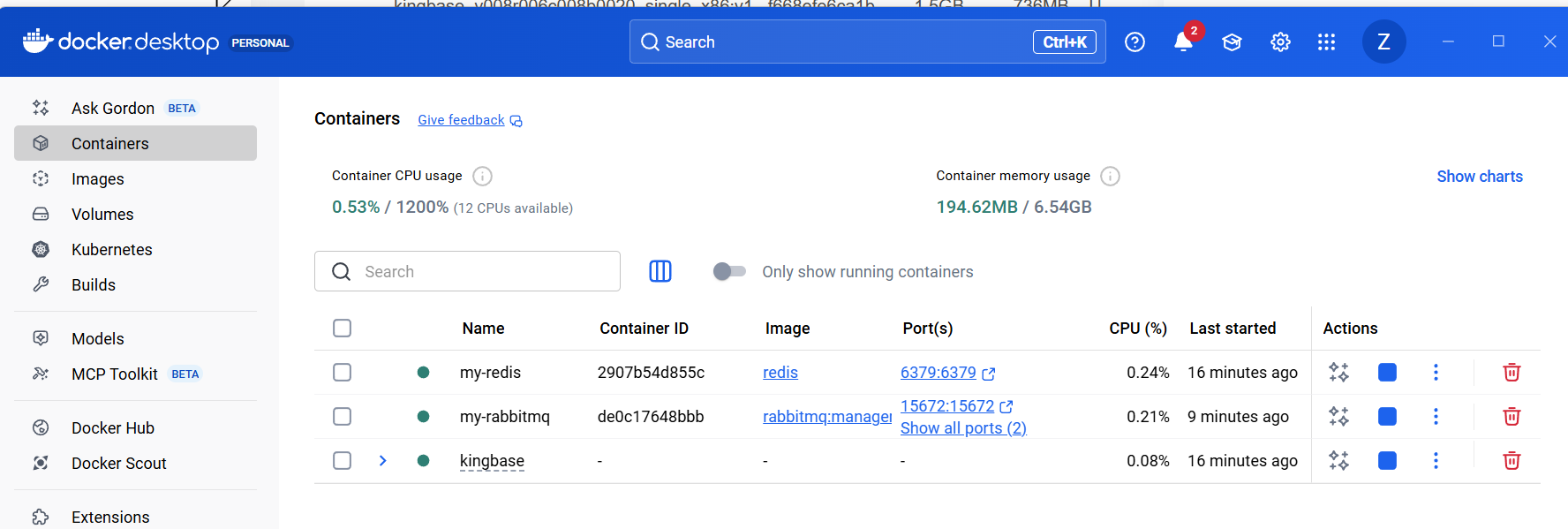Select Containers in sidebar
Image resolution: width=1568 pixels, height=529 pixels.
tap(135, 143)
